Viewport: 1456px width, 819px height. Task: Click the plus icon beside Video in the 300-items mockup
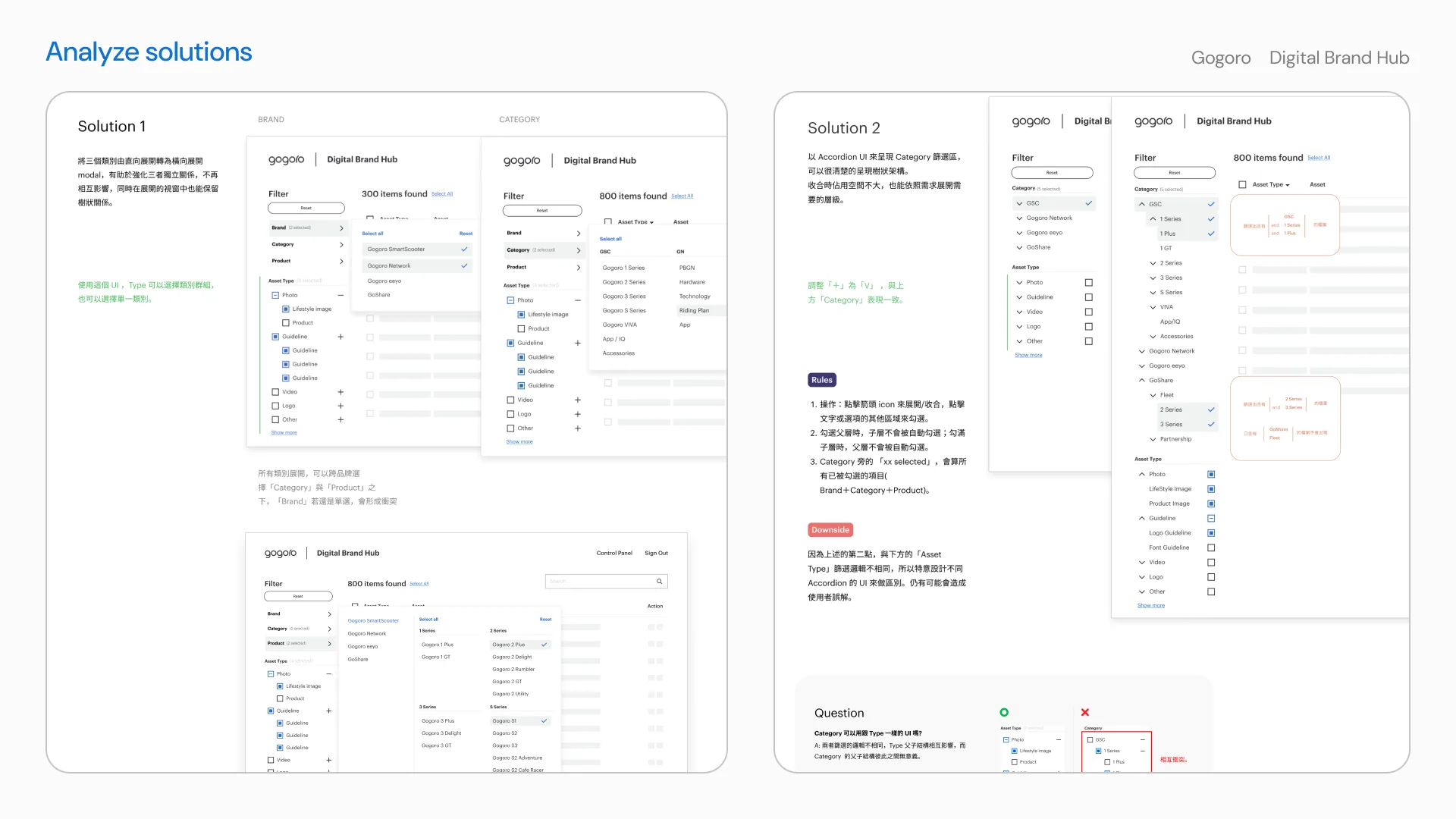(x=340, y=392)
